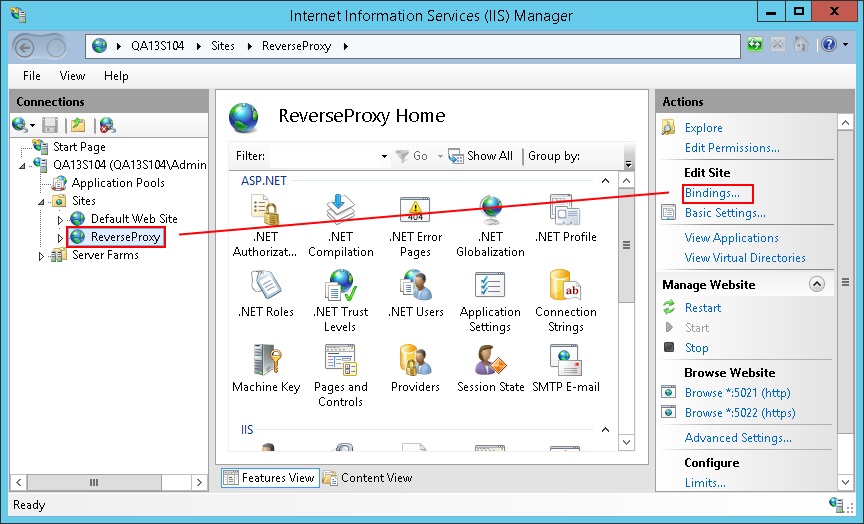
Task: Open the View menu
Action: [x=72, y=75]
